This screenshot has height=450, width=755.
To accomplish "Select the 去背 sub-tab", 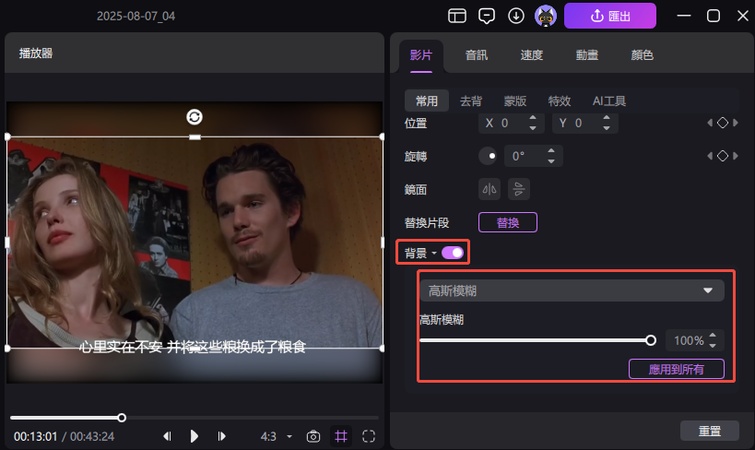I will click(471, 101).
